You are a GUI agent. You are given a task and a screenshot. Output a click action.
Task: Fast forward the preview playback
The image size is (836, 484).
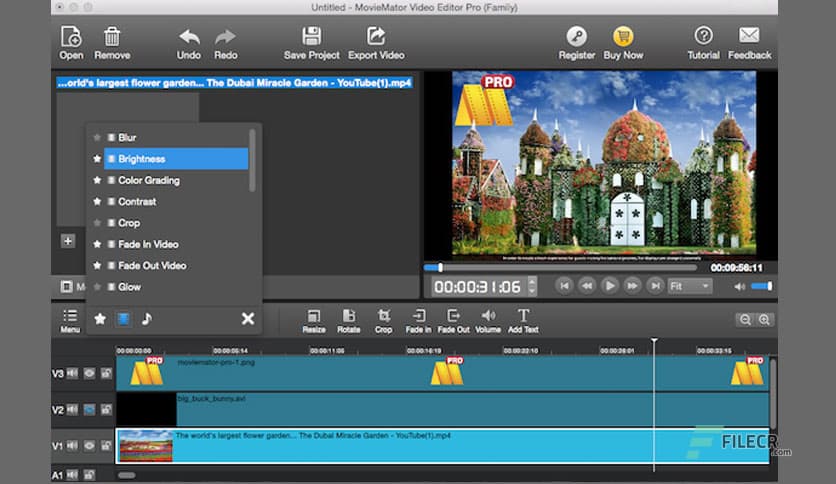point(632,286)
